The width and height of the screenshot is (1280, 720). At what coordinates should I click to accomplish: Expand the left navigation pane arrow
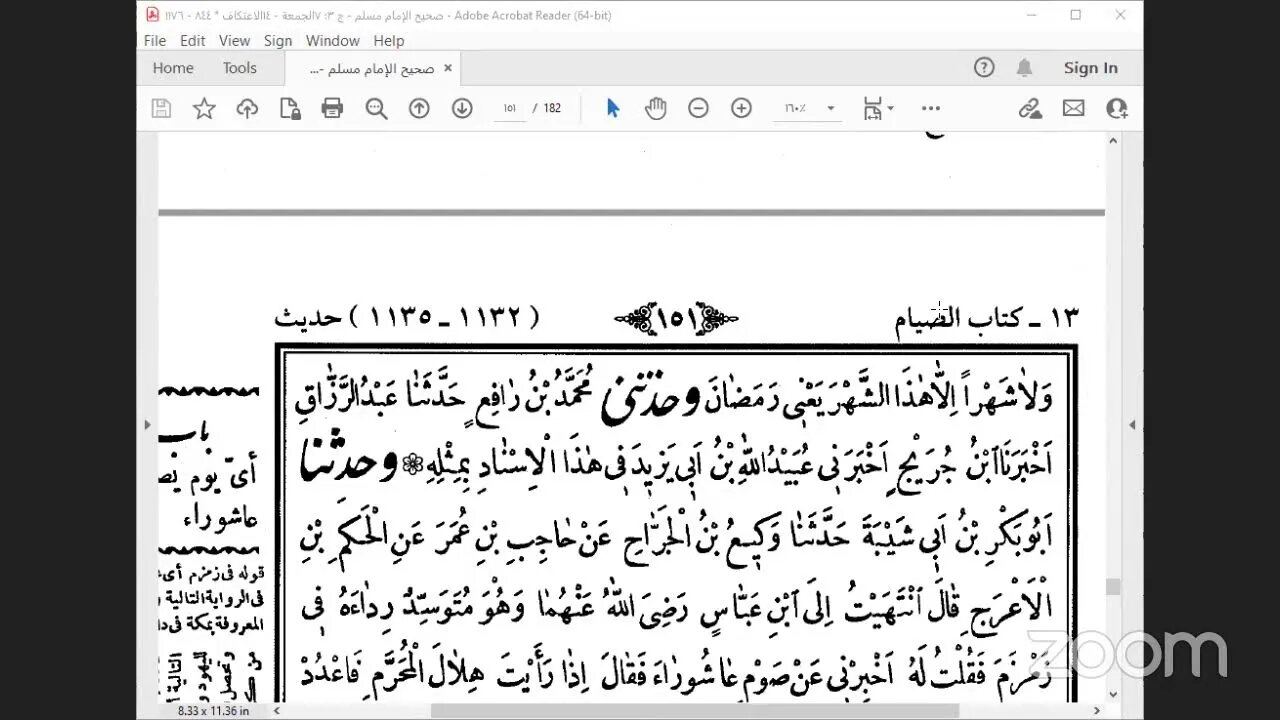click(147, 424)
